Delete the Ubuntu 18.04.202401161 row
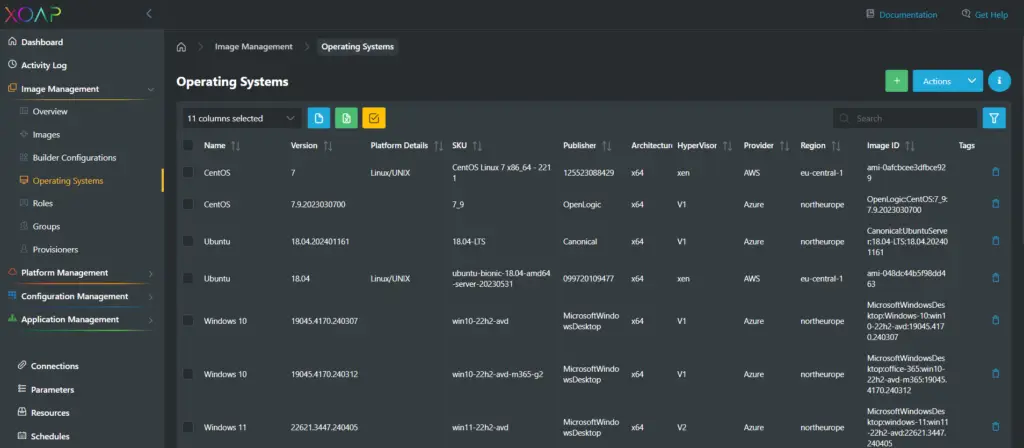This screenshot has width=1024, height=448. click(x=995, y=241)
